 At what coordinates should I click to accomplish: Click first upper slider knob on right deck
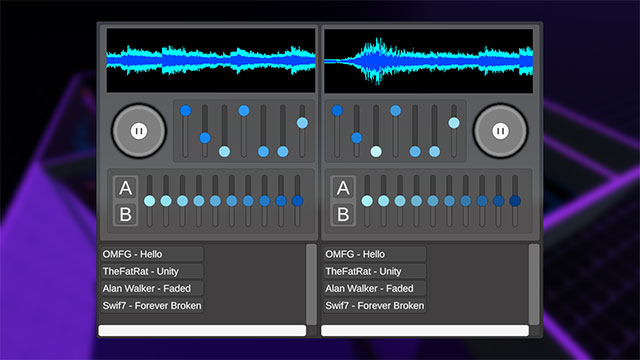[x=337, y=111]
